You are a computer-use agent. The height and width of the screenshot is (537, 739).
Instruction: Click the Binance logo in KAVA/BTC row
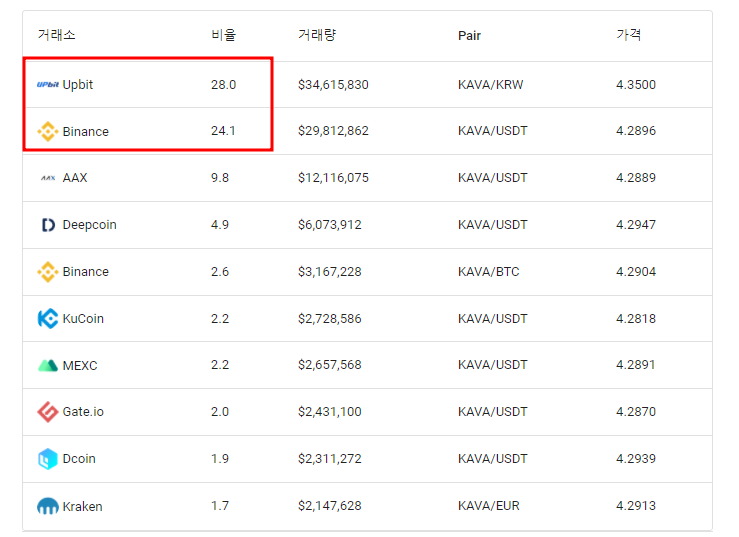tap(48, 272)
